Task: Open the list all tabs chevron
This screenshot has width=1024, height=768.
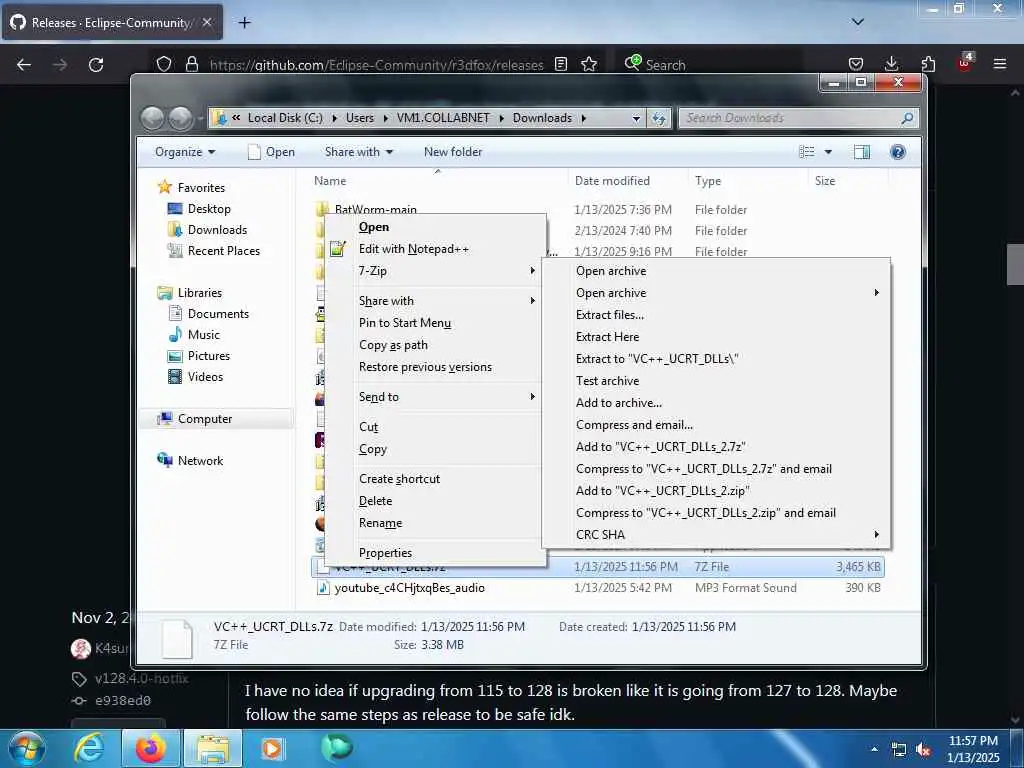Action: pos(858,22)
